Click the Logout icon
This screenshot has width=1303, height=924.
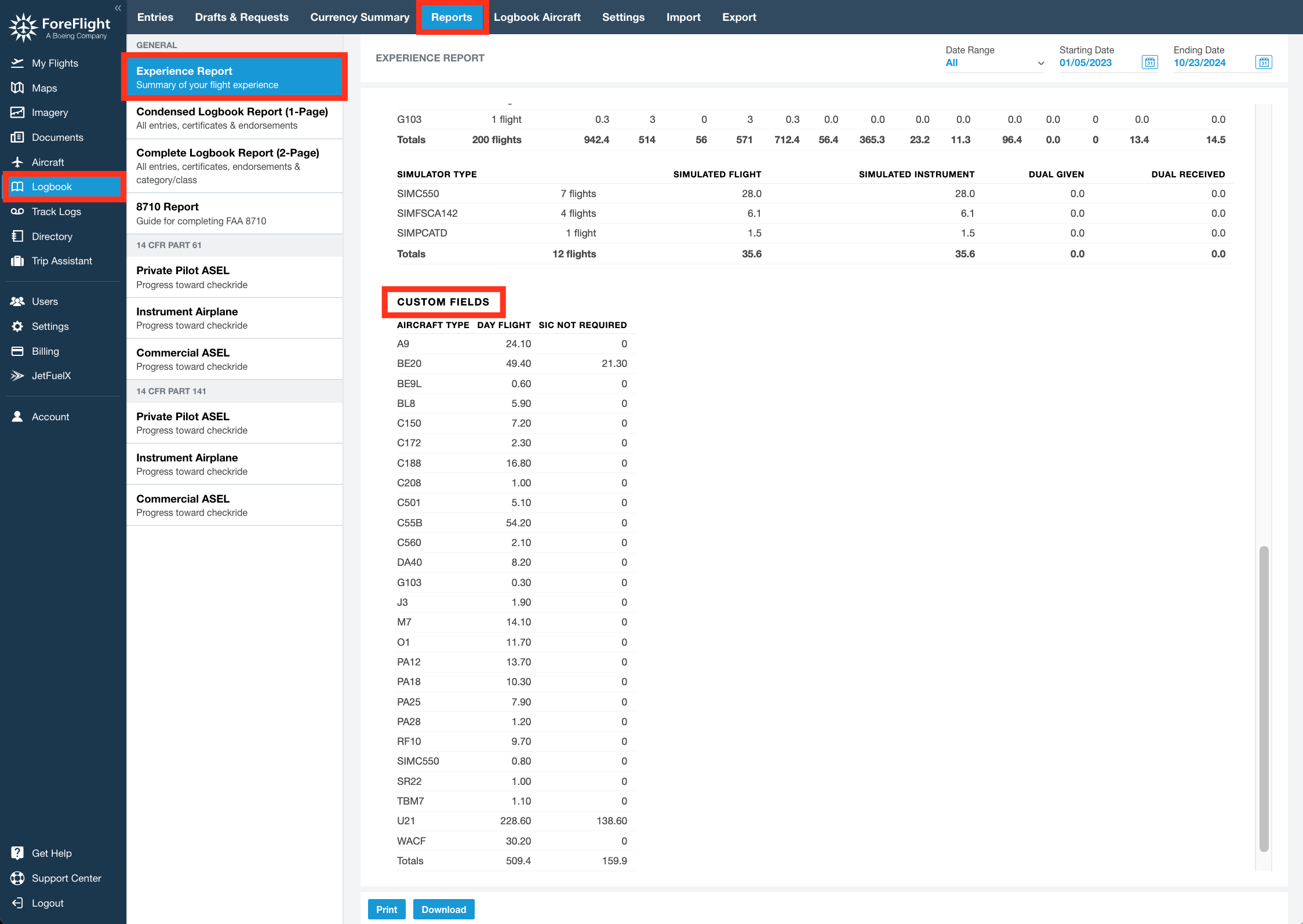17,903
